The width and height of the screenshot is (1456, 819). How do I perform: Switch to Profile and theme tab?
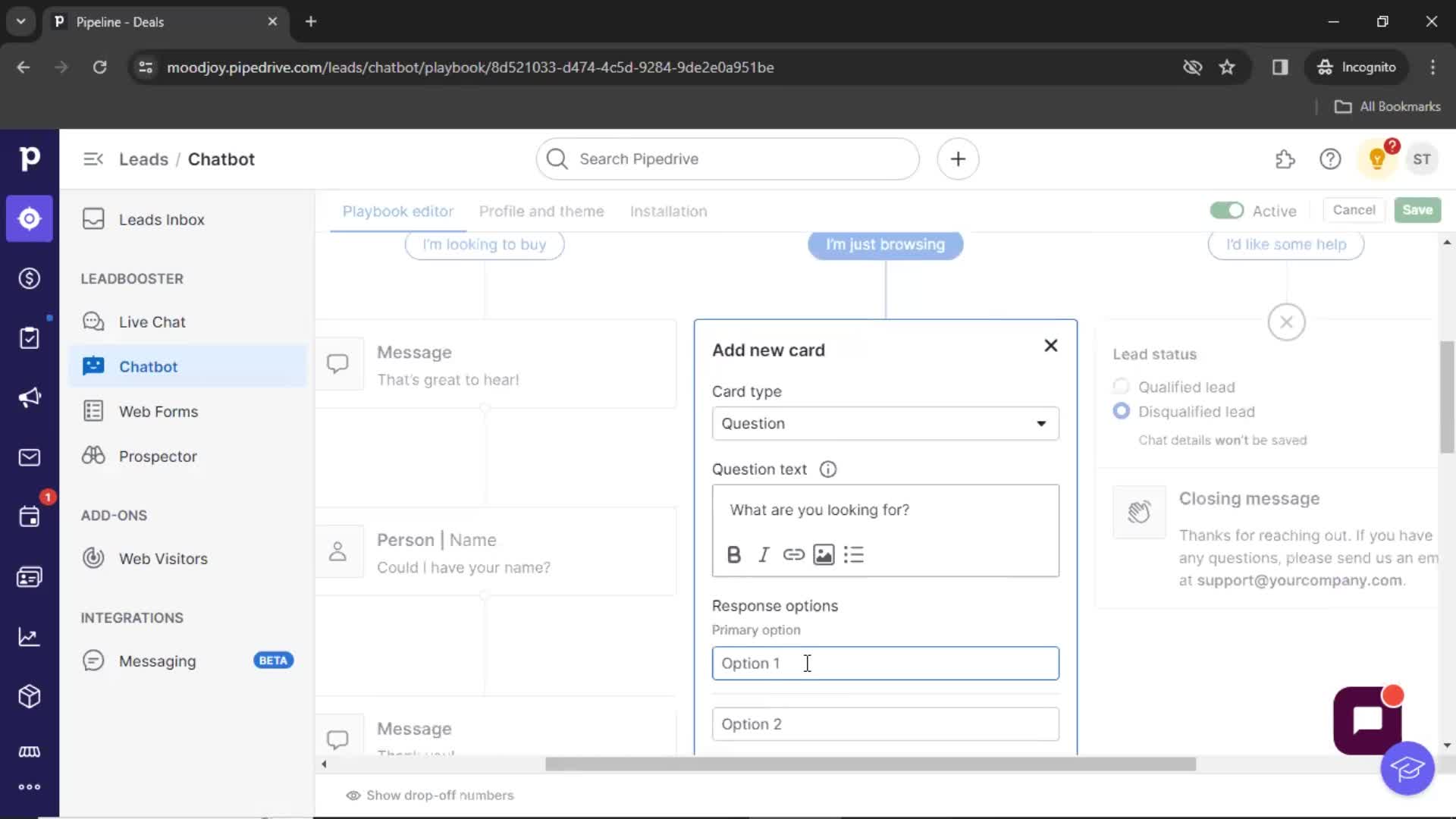[x=541, y=211]
